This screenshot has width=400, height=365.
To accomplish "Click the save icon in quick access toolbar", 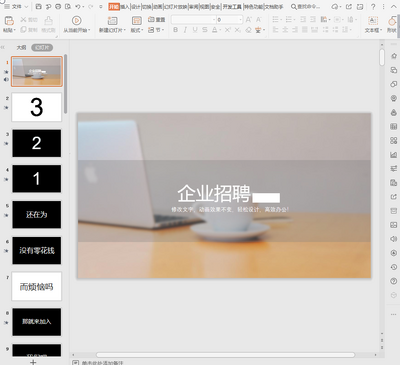I will [x=38, y=7].
